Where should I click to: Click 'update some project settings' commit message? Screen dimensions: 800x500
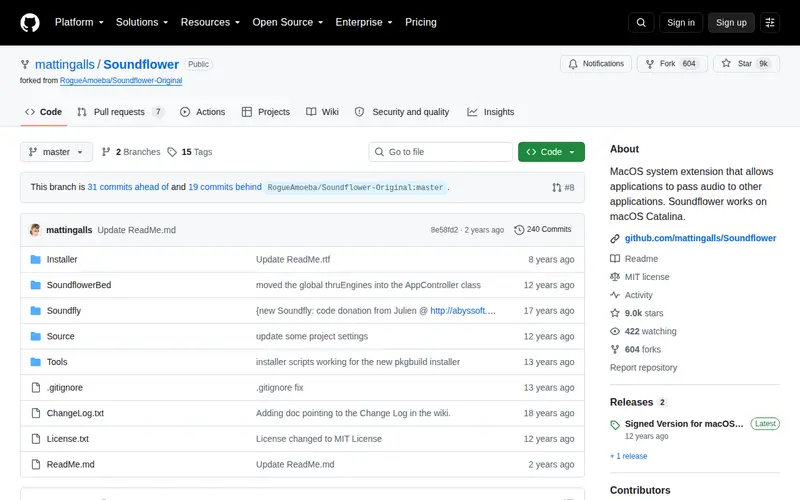coord(312,336)
